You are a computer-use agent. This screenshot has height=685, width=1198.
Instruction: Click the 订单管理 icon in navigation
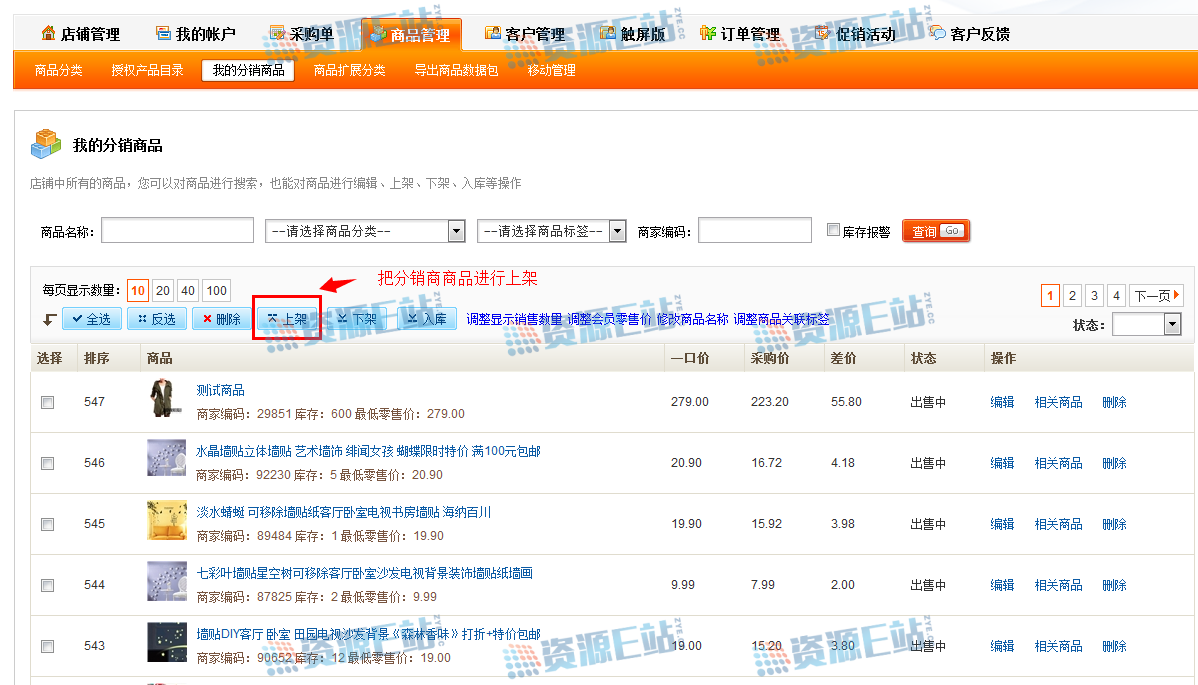pyautogui.click(x=708, y=33)
